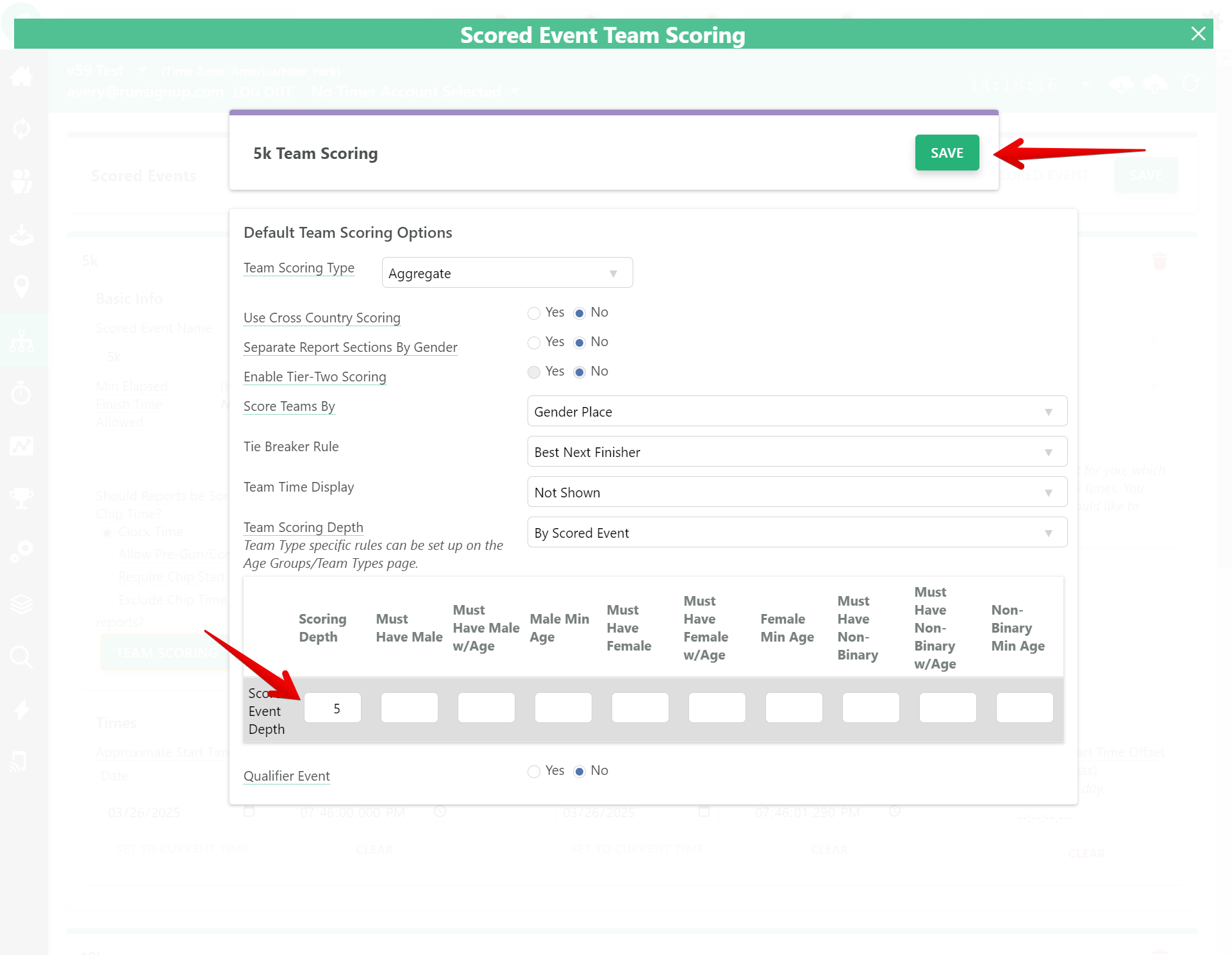Expand the Score Teams By dropdown
The image size is (1232, 955).
pos(797,411)
